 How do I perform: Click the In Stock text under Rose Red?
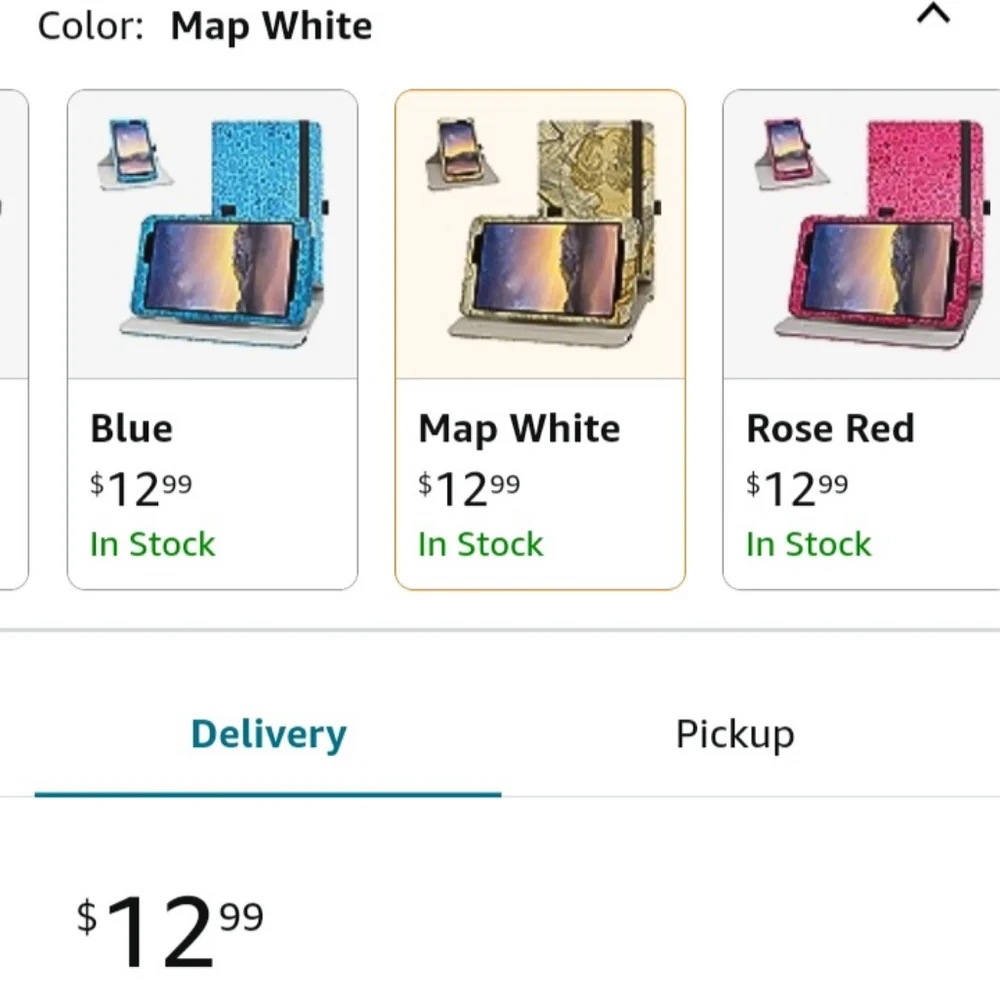pyautogui.click(x=809, y=545)
